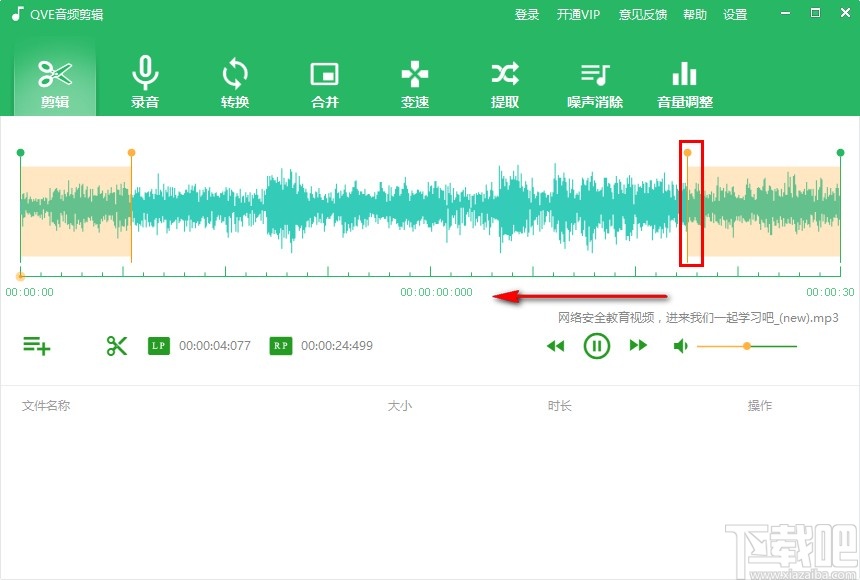Click the fast forward button
The image size is (860, 580).
pos(638,346)
